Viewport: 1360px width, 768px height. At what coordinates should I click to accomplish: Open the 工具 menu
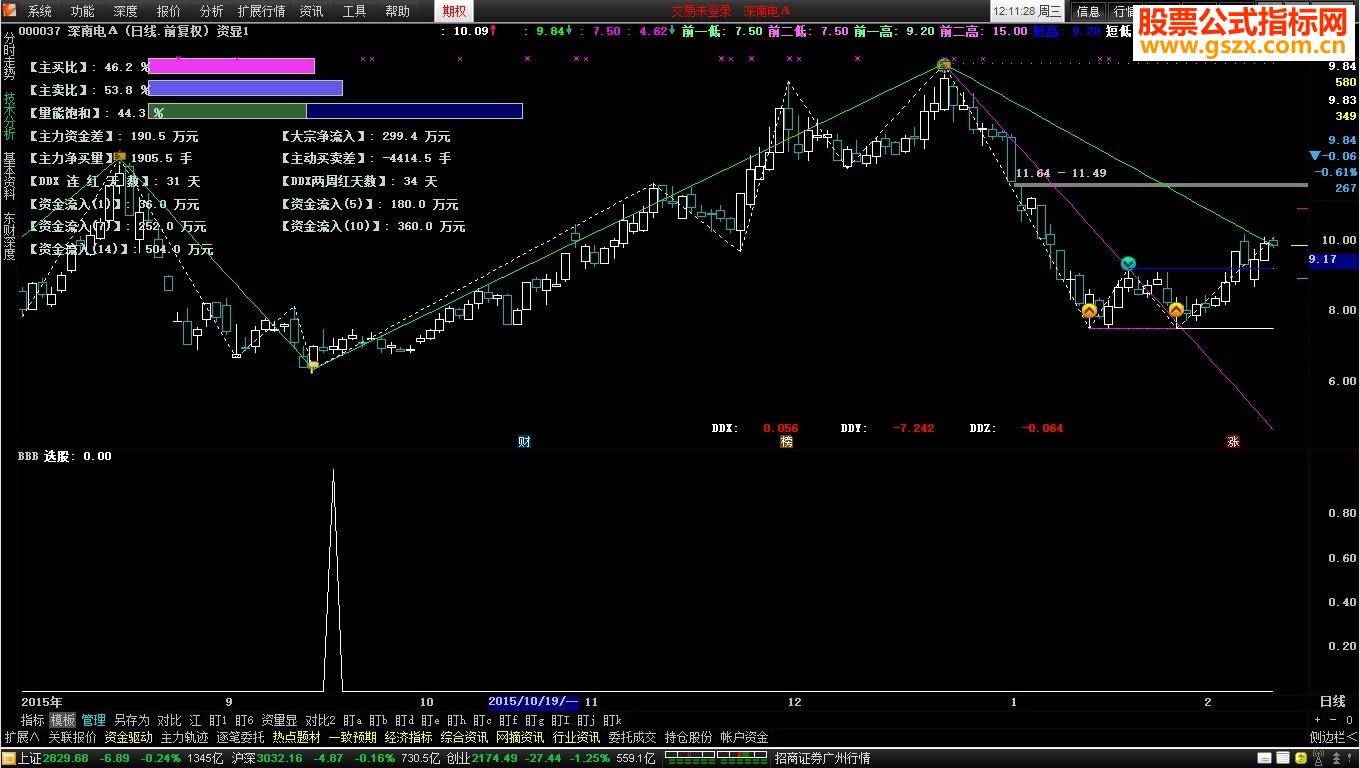coord(354,12)
